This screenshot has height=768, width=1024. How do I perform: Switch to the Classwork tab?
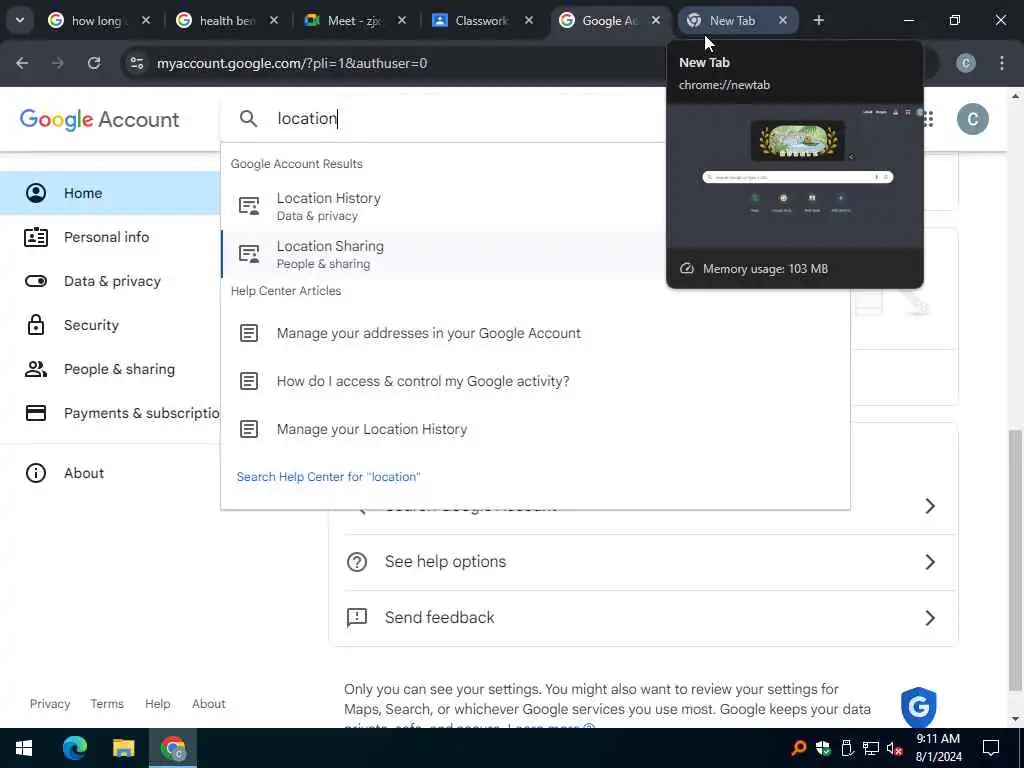click(483, 20)
